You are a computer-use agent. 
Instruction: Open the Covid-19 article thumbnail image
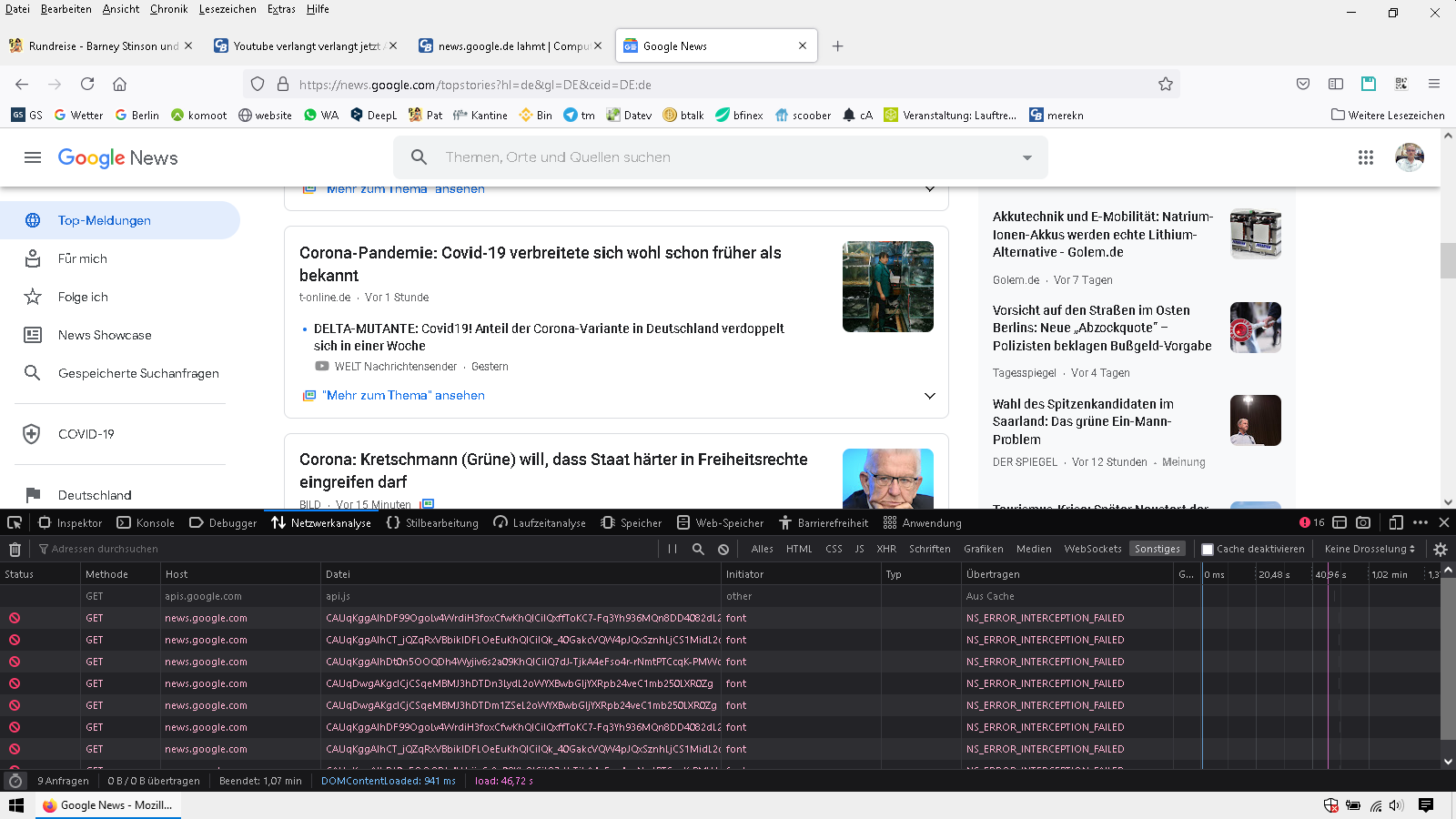pos(888,287)
